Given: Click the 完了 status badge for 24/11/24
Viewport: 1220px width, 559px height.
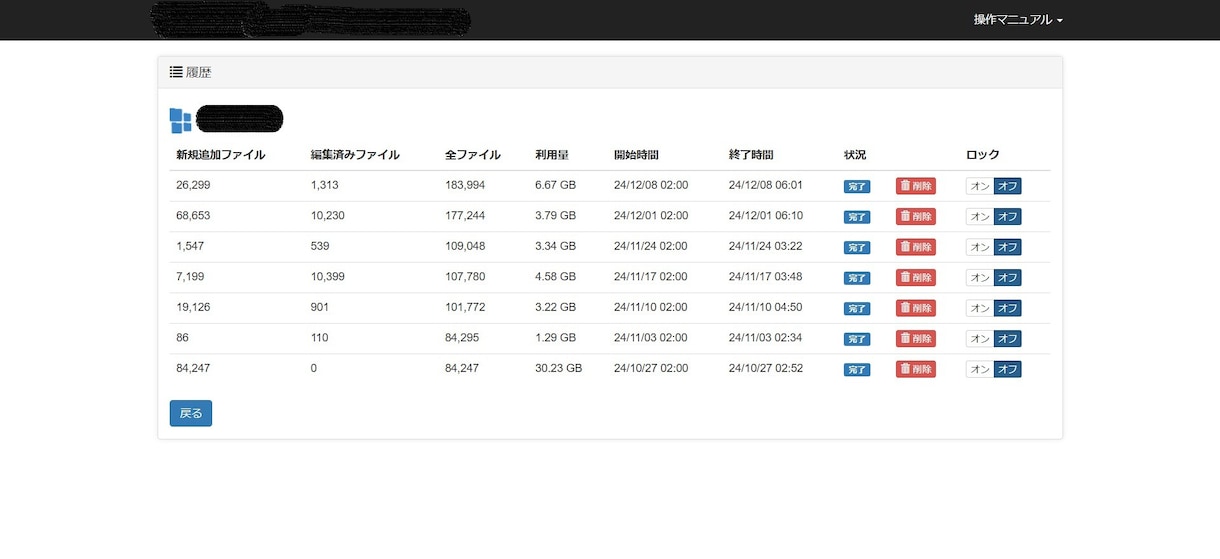Looking at the screenshot, I should [x=857, y=248].
